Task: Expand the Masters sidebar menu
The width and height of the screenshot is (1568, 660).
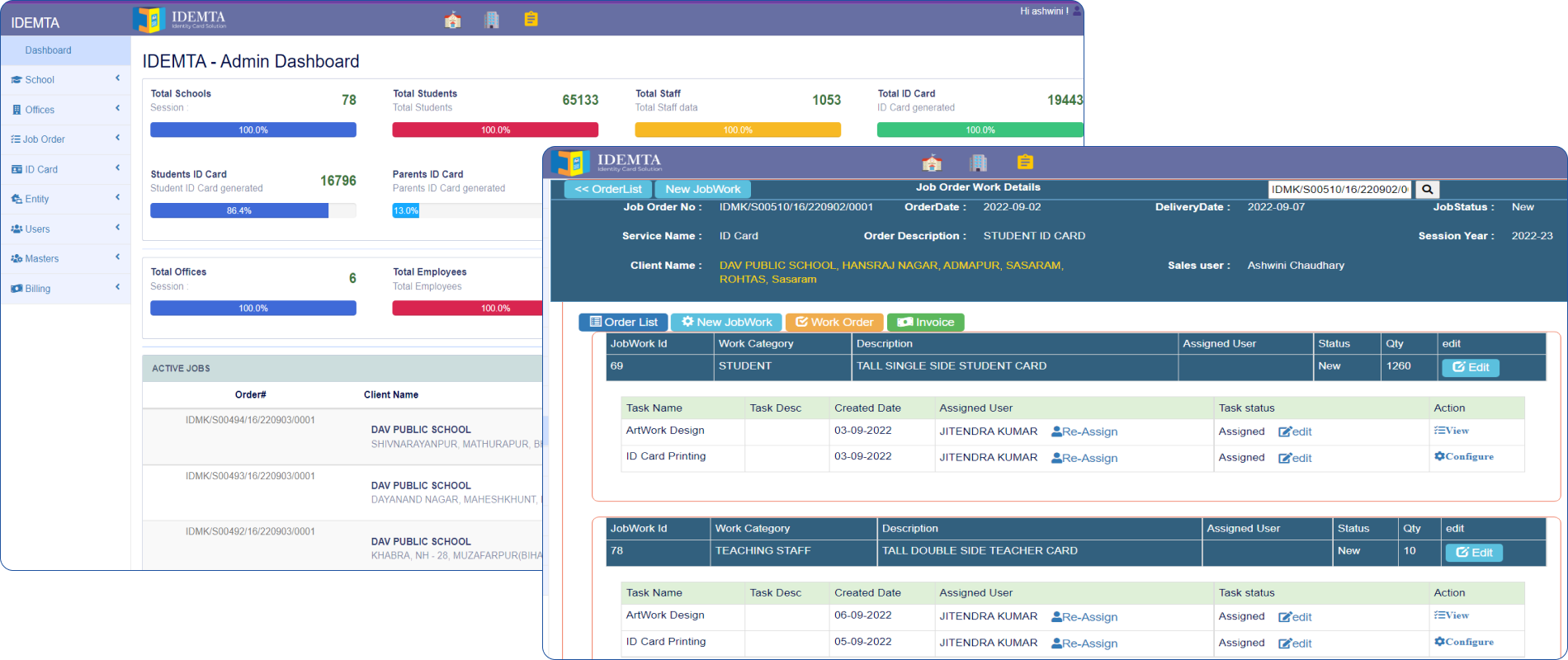Action: click(65, 258)
